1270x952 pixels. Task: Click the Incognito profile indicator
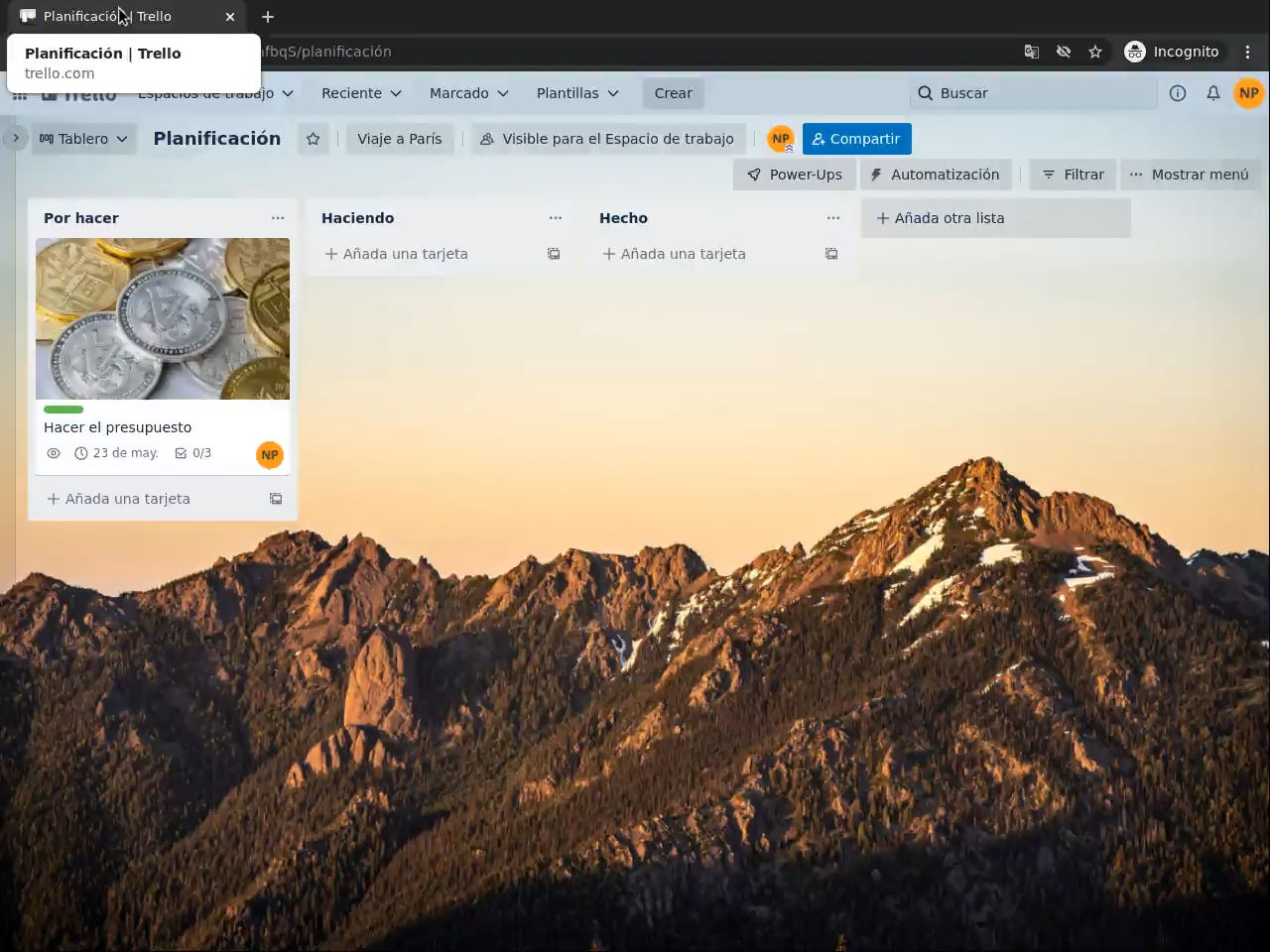[1172, 52]
